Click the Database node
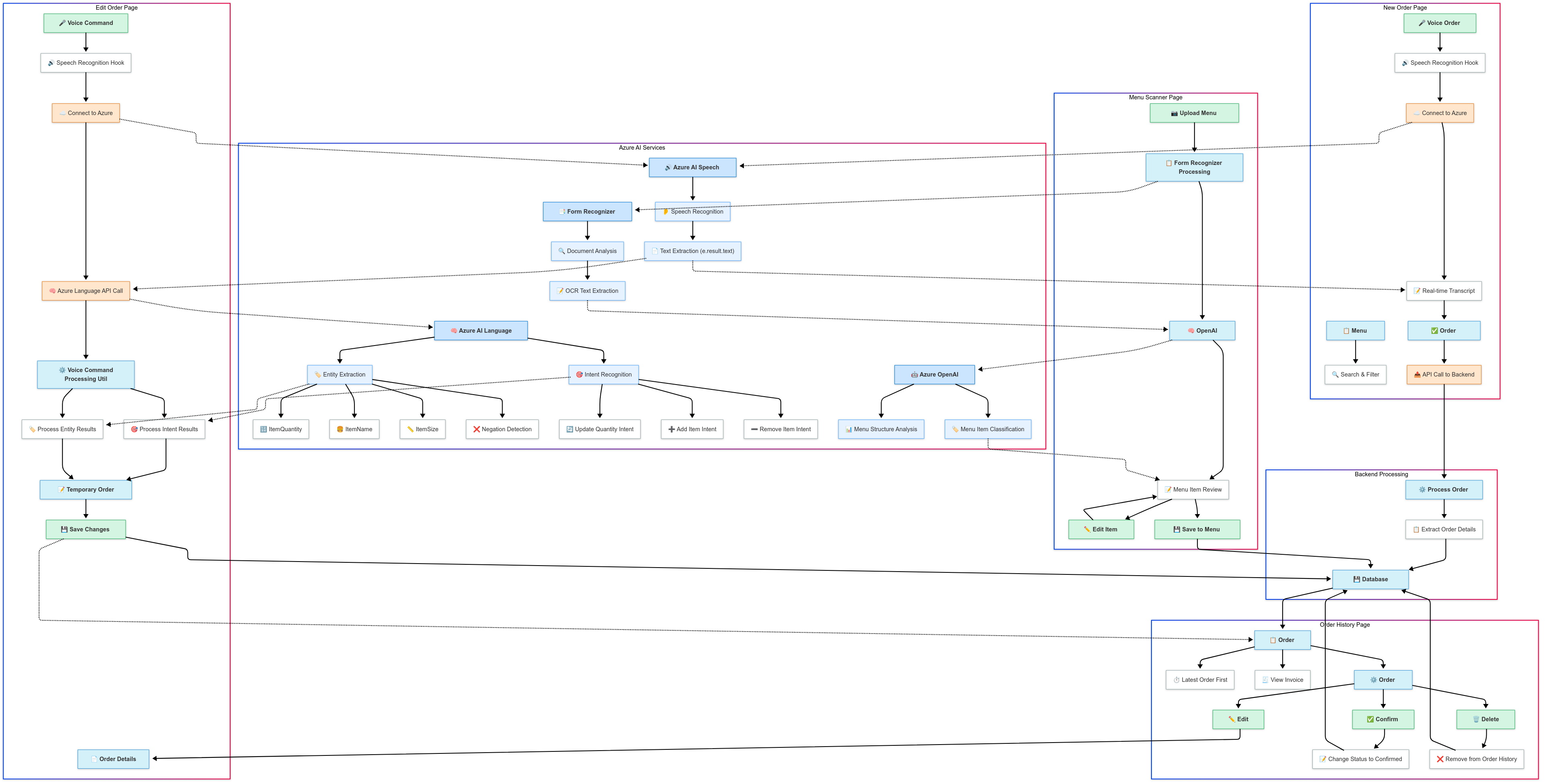Image resolution: width=1545 pixels, height=784 pixels. [x=1370, y=580]
